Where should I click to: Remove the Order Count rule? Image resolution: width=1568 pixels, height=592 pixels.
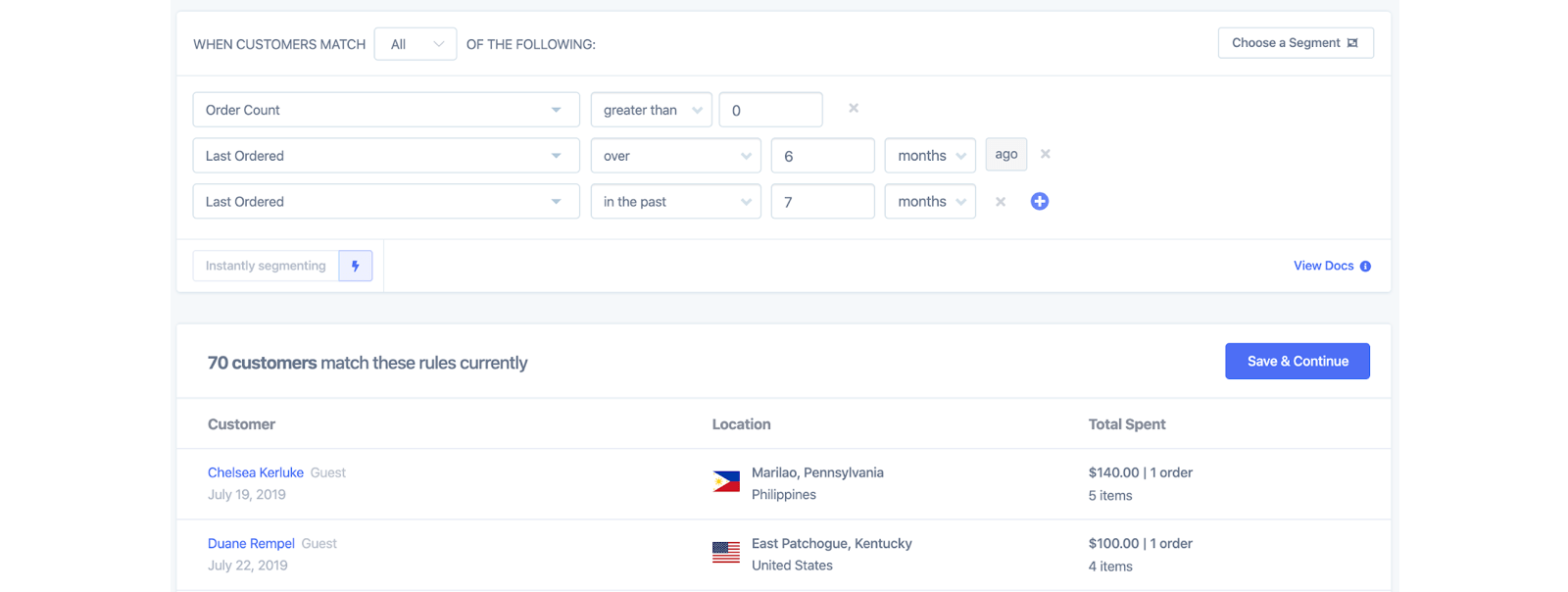click(x=854, y=109)
